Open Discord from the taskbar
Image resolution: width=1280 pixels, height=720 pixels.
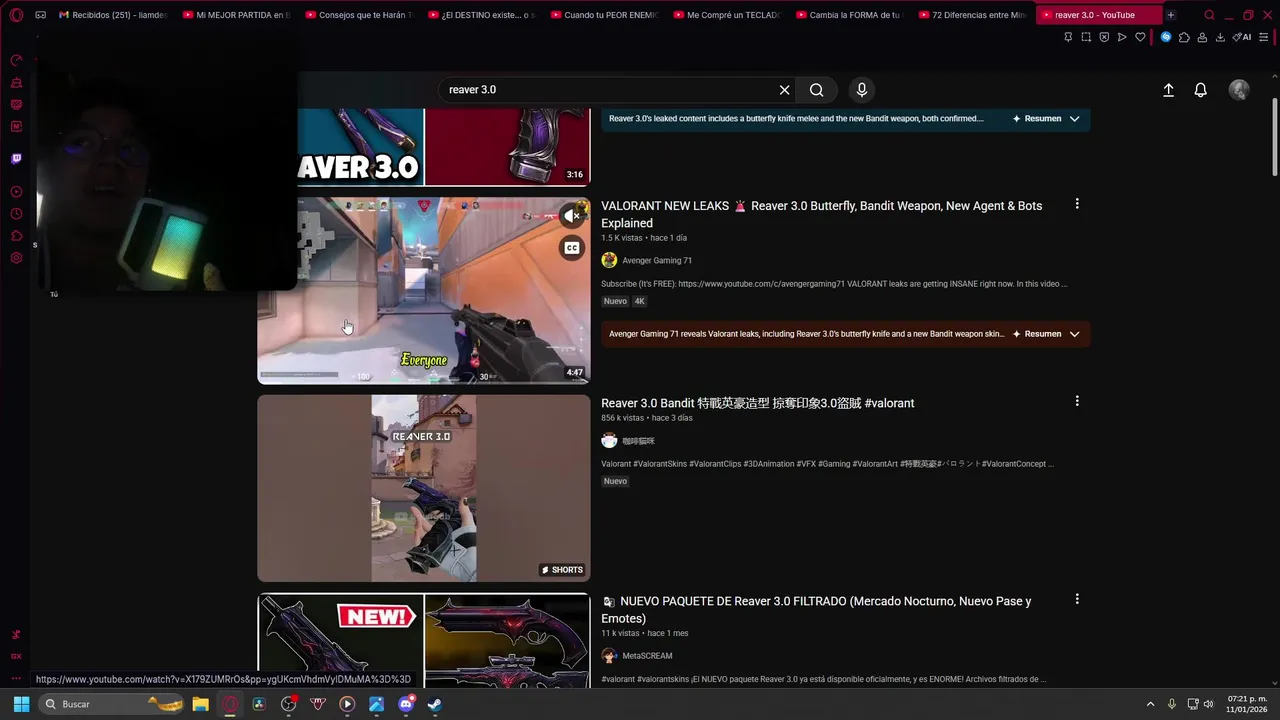click(406, 704)
